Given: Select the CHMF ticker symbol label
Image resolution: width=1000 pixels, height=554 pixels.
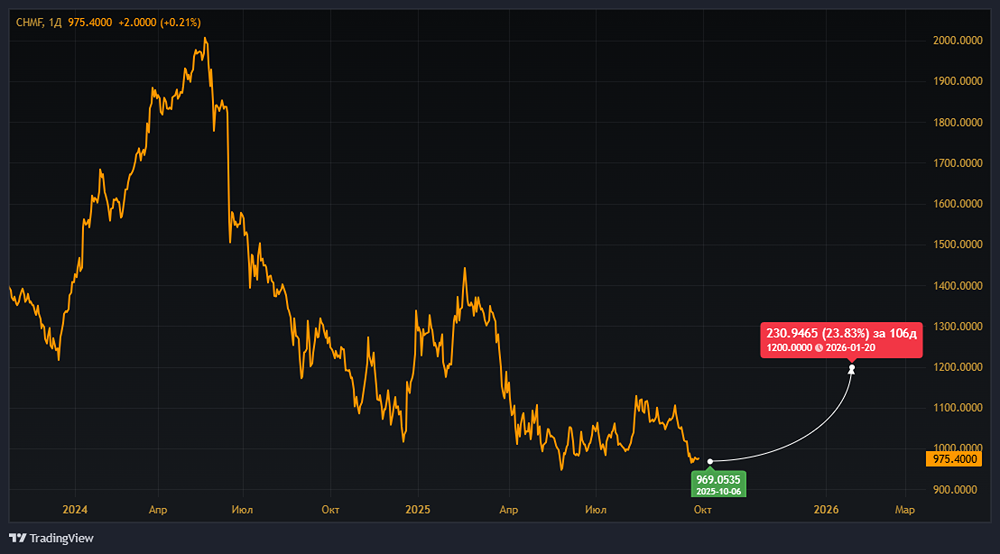Looking at the screenshot, I should (x=29, y=22).
